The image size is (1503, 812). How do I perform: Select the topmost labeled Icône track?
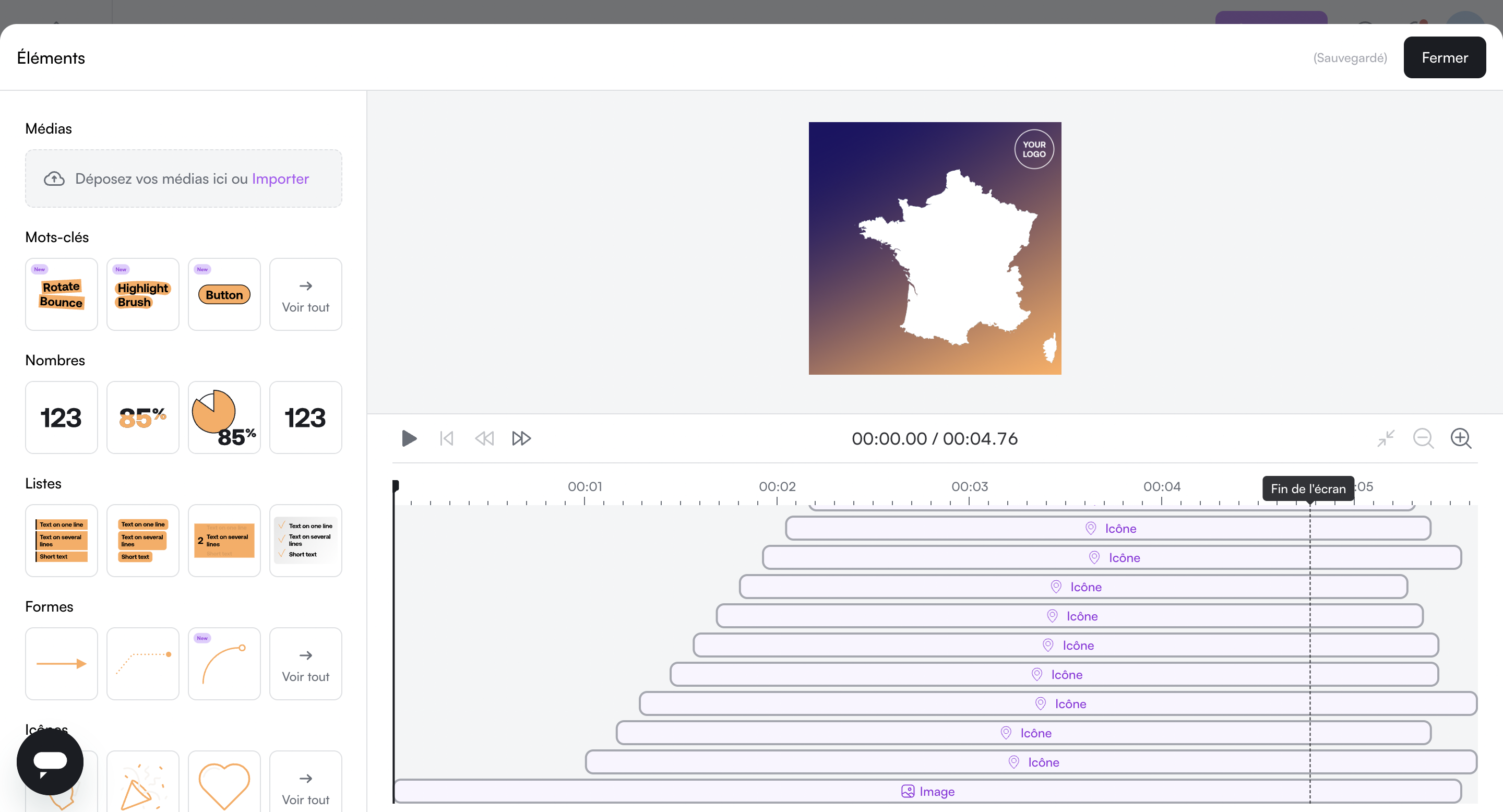point(1108,528)
